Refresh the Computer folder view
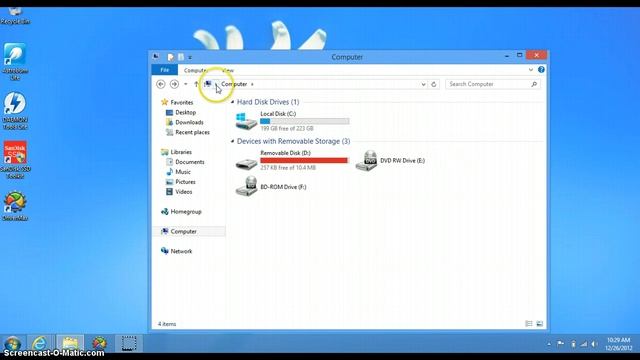This screenshot has width=640, height=360. click(434, 84)
